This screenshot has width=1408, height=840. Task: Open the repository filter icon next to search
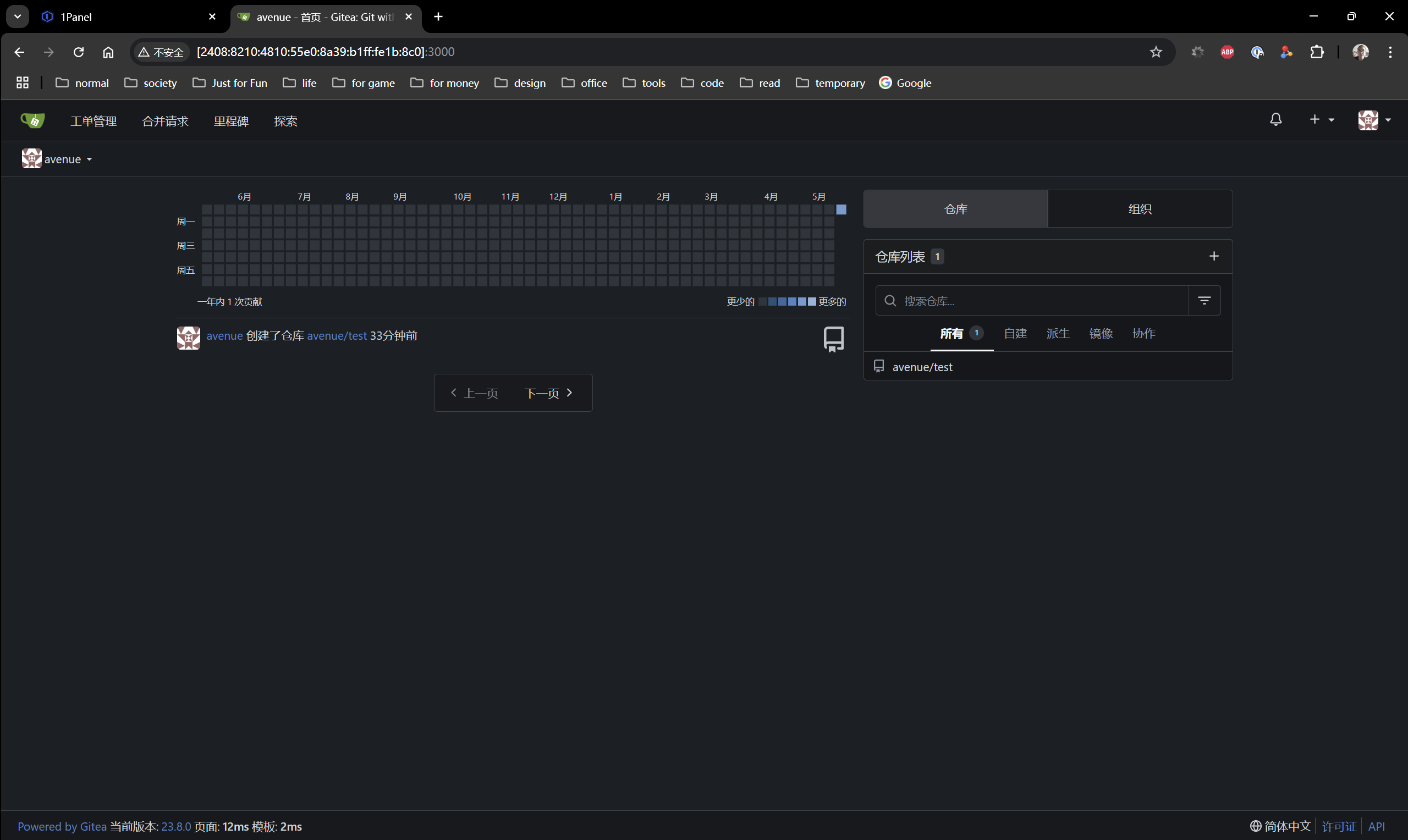click(1204, 301)
